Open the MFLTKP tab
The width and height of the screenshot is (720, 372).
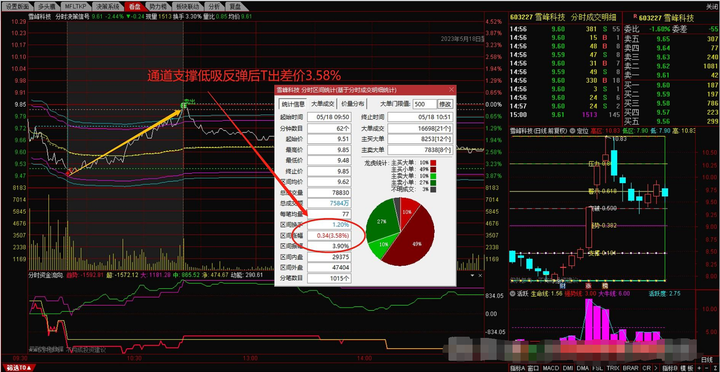(75, 7)
